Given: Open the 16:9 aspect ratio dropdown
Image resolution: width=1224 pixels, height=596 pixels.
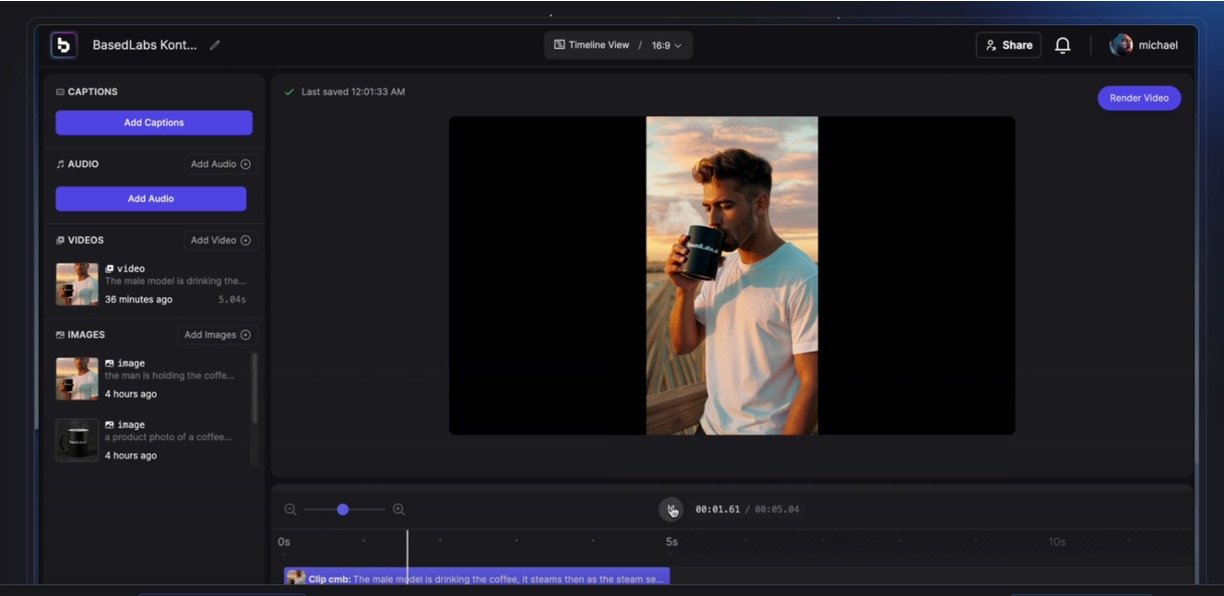Looking at the screenshot, I should tap(666, 45).
